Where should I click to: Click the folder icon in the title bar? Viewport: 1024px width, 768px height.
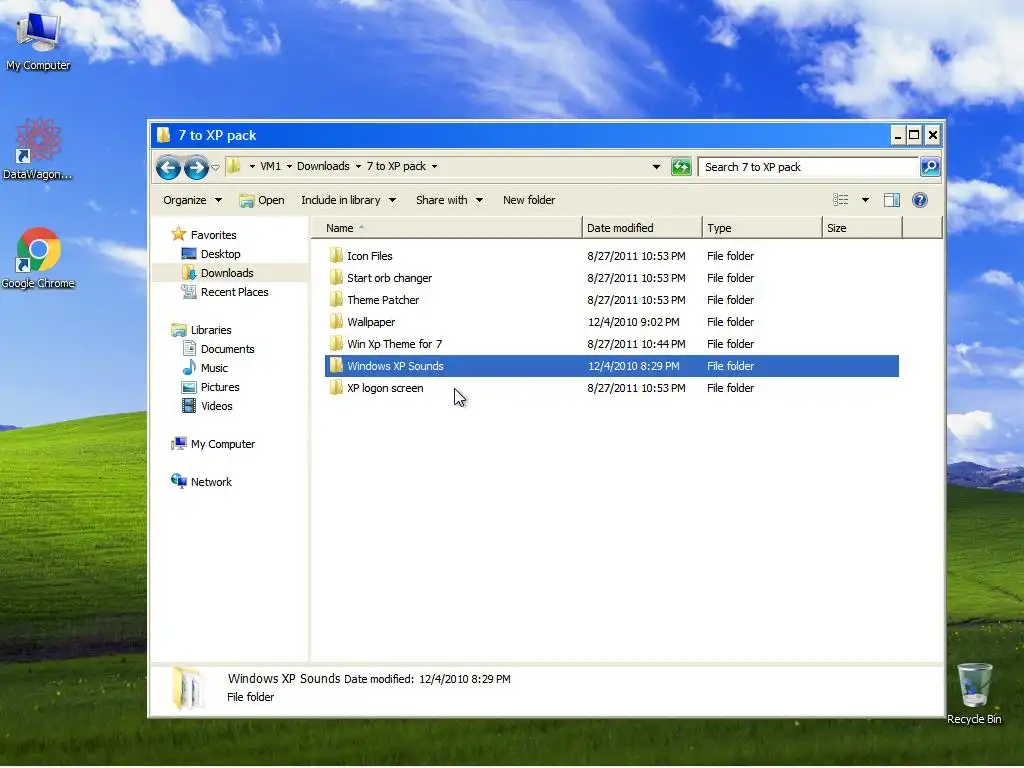(163, 135)
